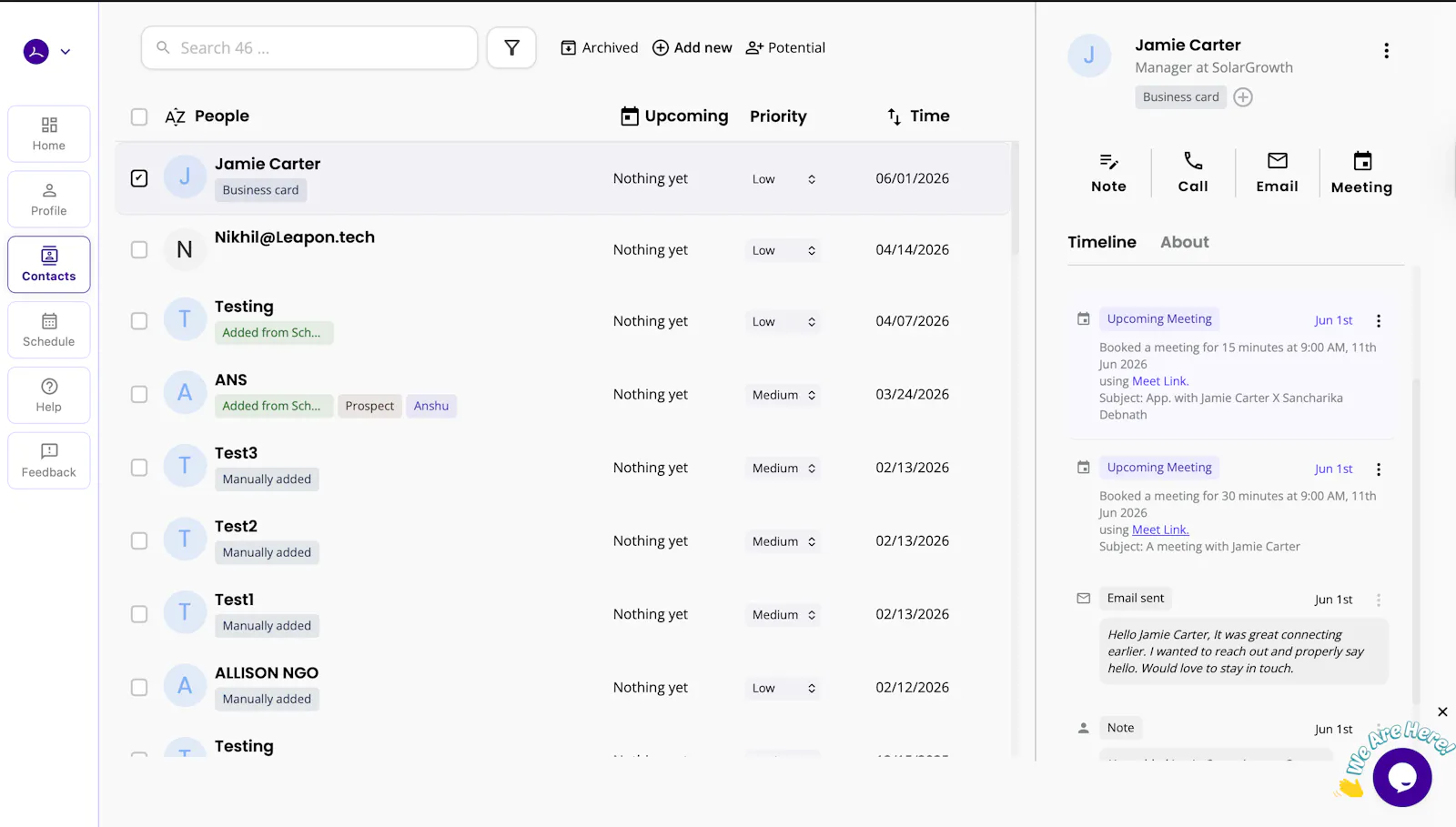This screenshot has height=827, width=1456.
Task: Check the Nikhil@Leapon.tech row checkbox
Action: point(139,249)
